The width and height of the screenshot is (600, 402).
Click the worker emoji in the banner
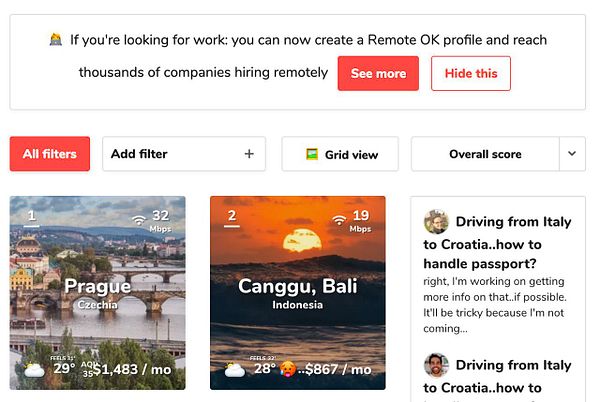pyautogui.click(x=56, y=39)
